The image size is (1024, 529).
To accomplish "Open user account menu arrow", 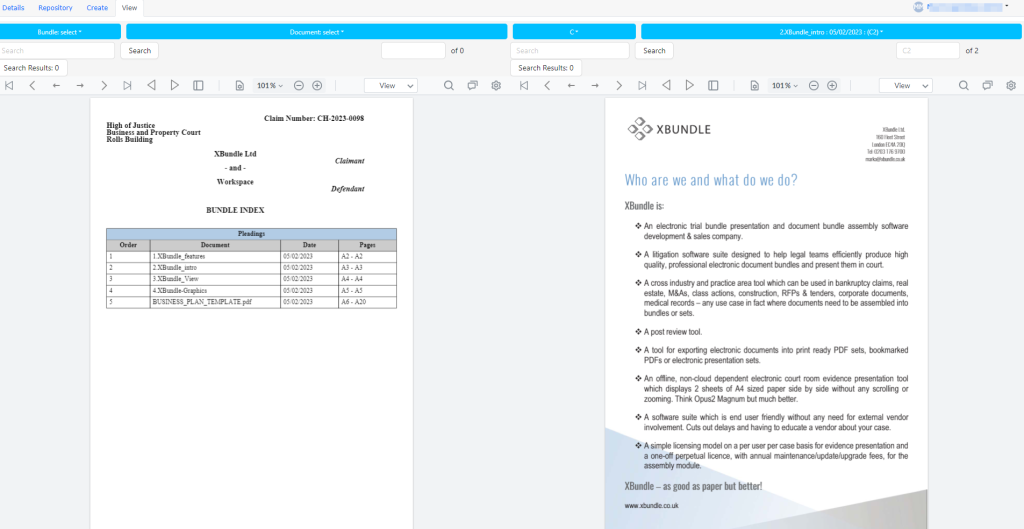I will pos(1008,6).
